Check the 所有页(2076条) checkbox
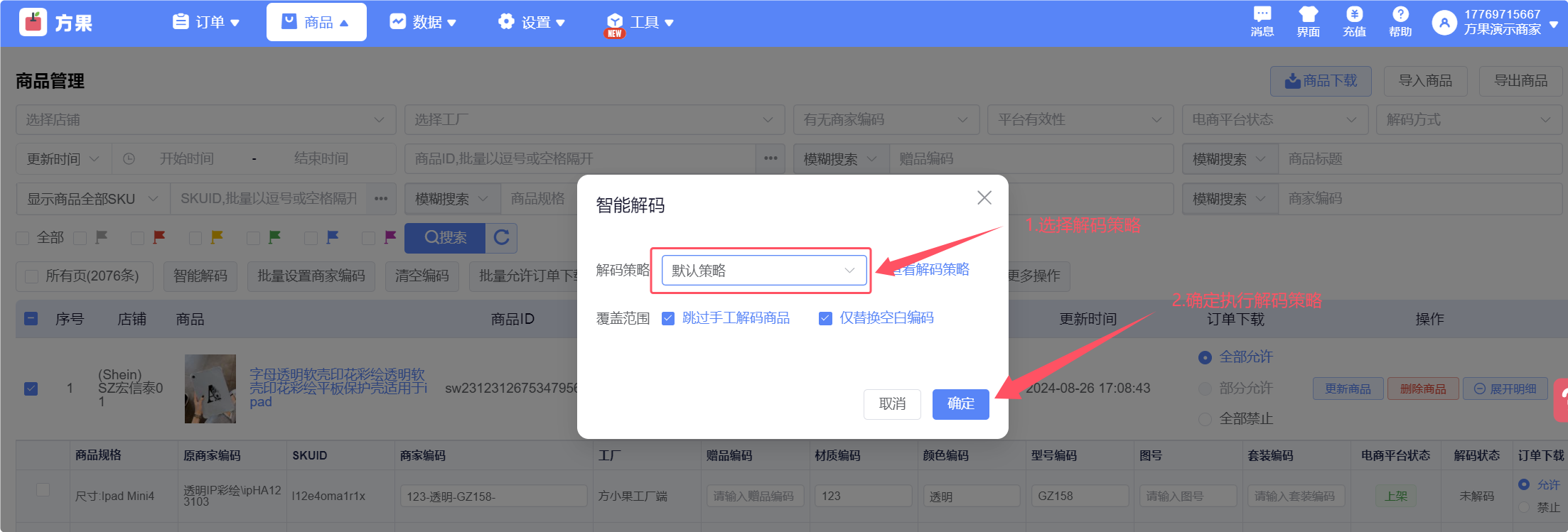 (31, 276)
